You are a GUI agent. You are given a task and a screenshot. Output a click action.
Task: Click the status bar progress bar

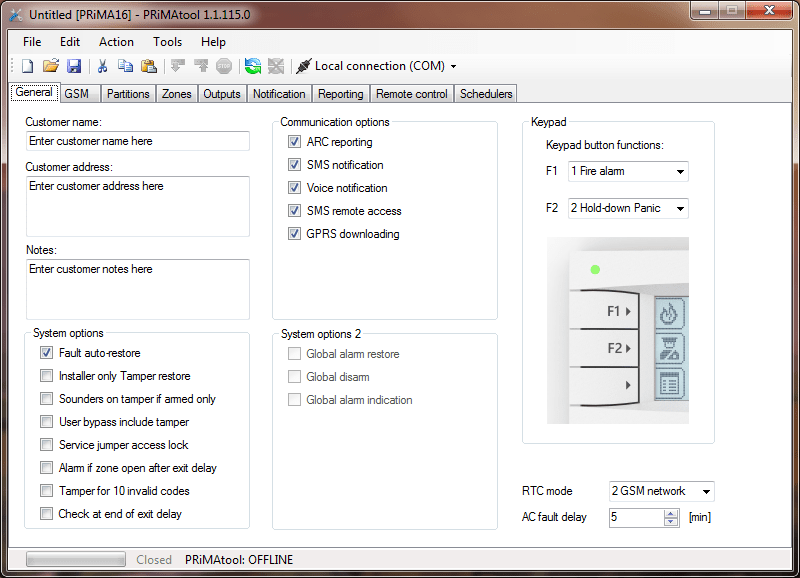click(76, 559)
